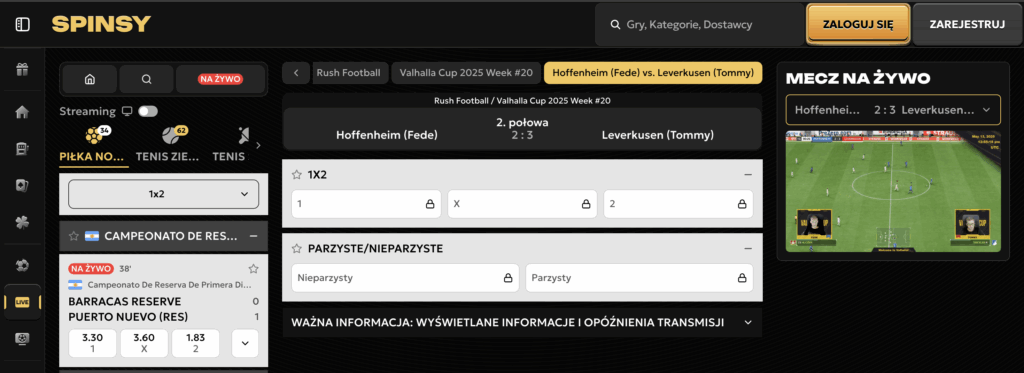Star the Campeonato De Reserva league

tap(74, 236)
